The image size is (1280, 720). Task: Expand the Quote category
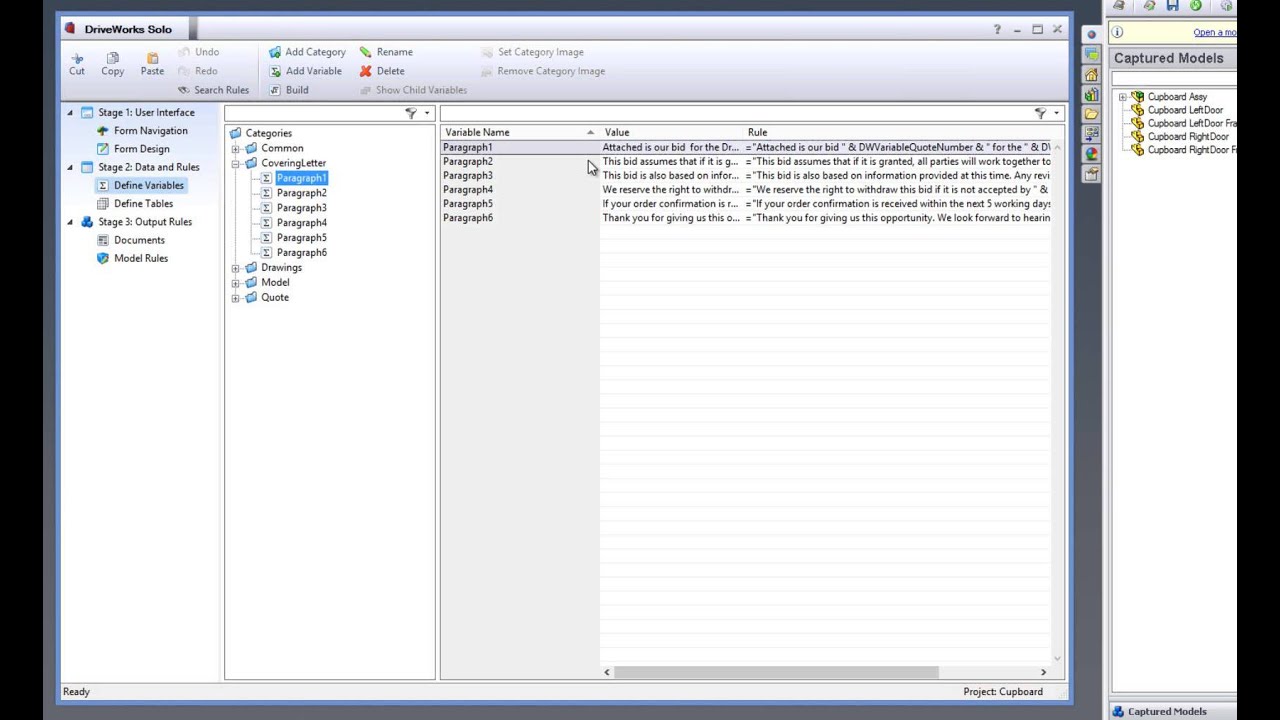236,298
